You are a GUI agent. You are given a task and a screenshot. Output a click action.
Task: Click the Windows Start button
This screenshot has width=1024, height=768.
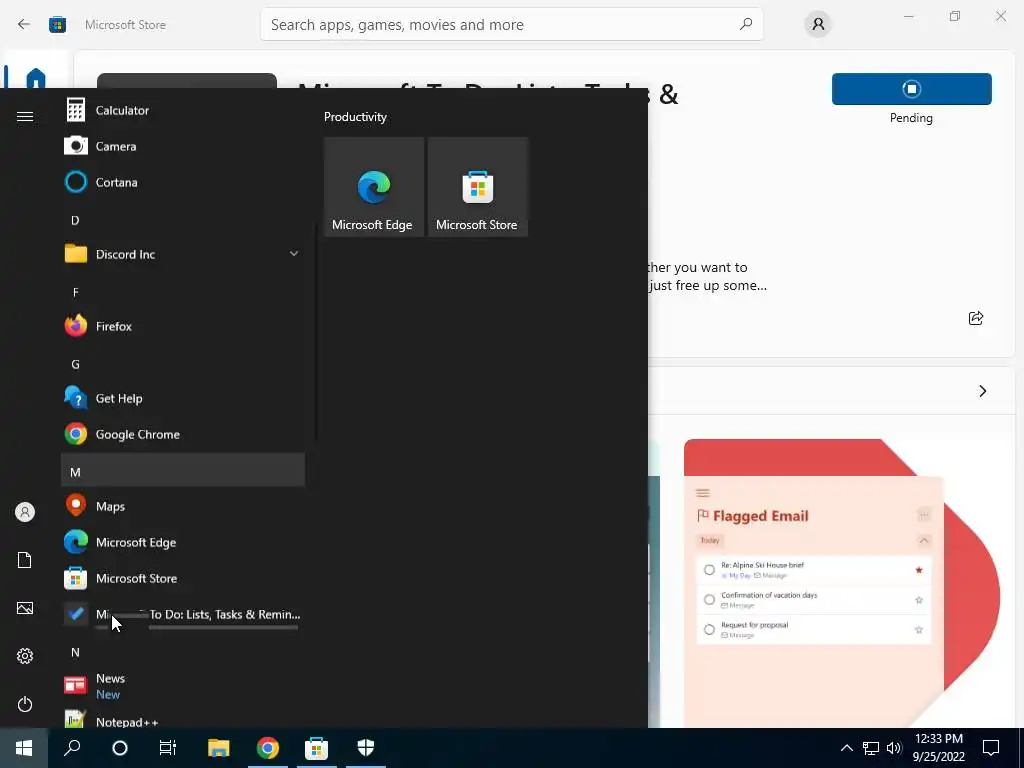click(x=24, y=748)
